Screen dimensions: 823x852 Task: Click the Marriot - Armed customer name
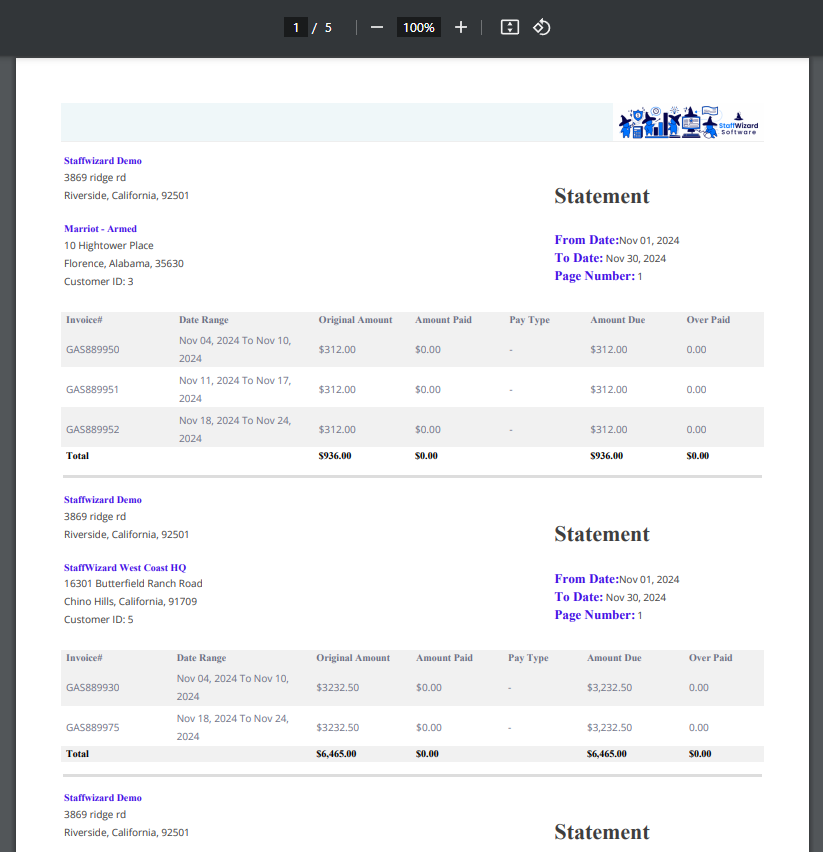click(100, 229)
